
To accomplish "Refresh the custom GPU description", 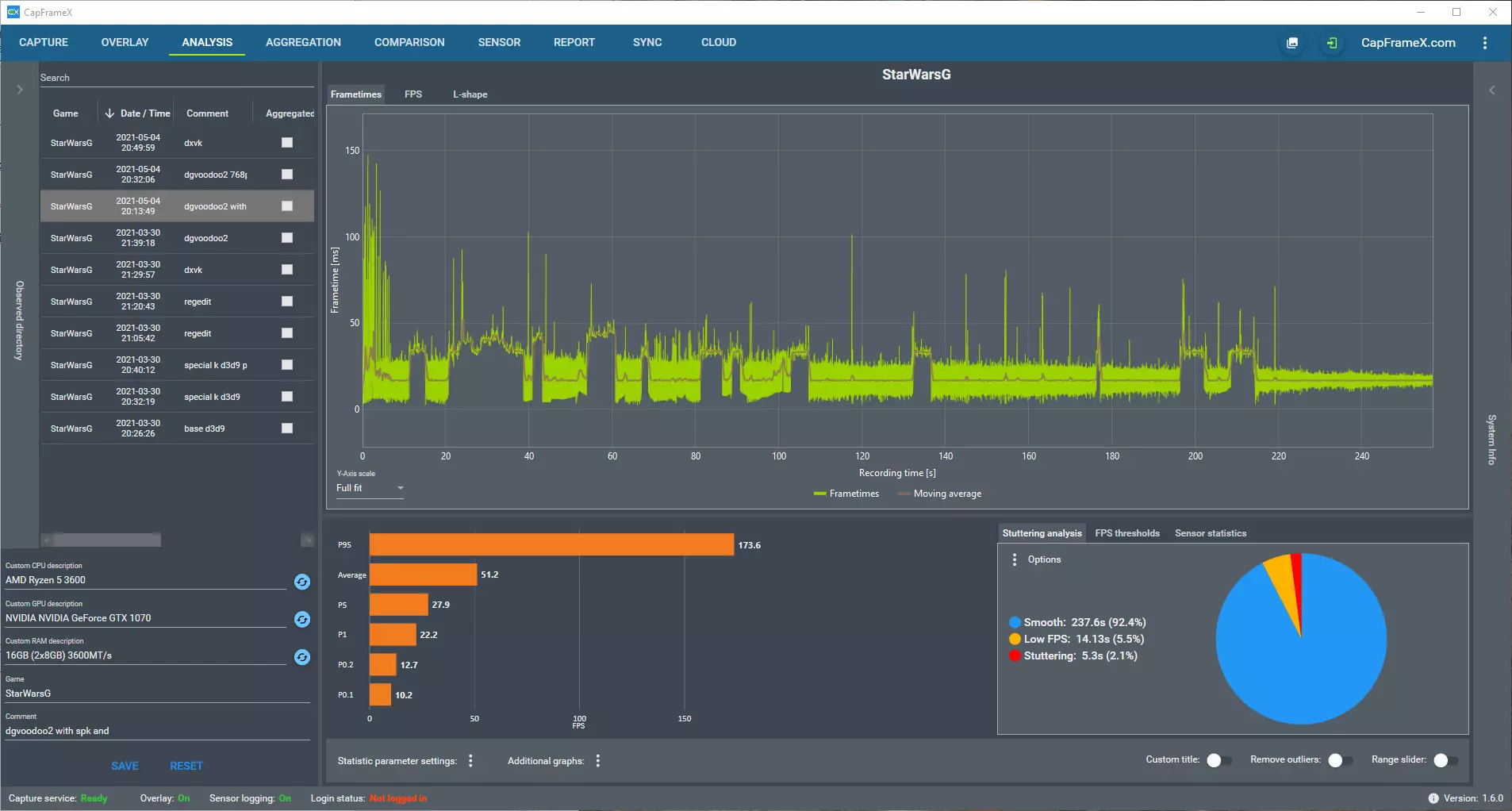I will point(302,619).
